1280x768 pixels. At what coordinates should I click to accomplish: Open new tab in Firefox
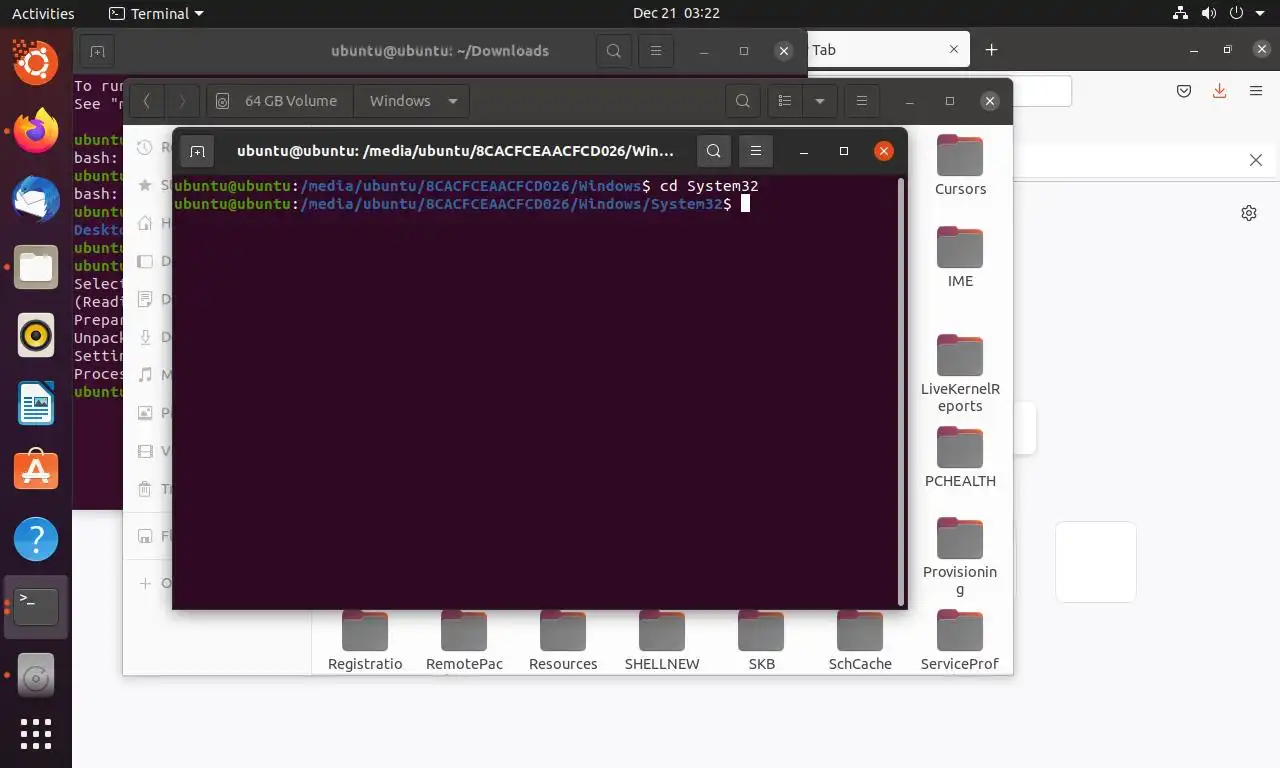(991, 50)
